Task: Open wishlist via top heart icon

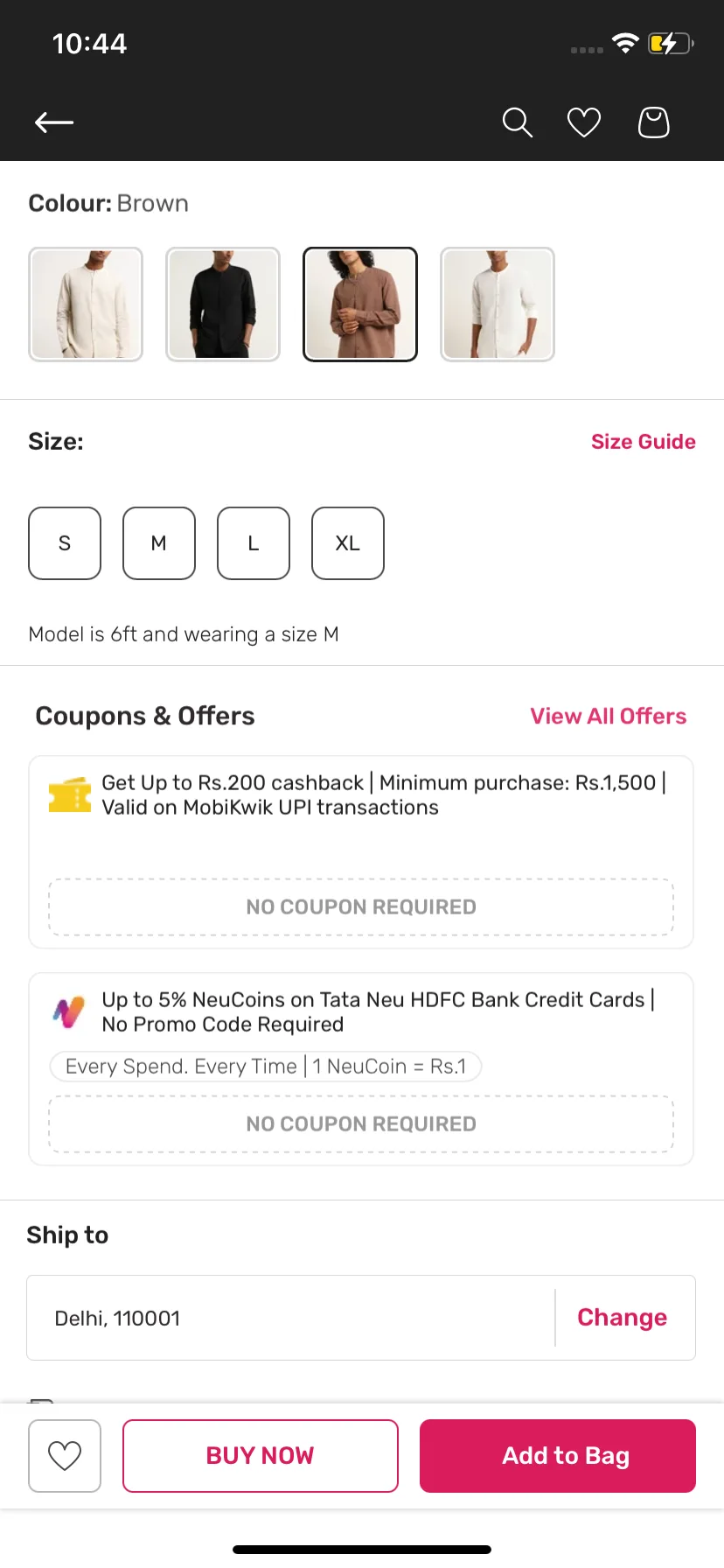Action: coord(584,122)
